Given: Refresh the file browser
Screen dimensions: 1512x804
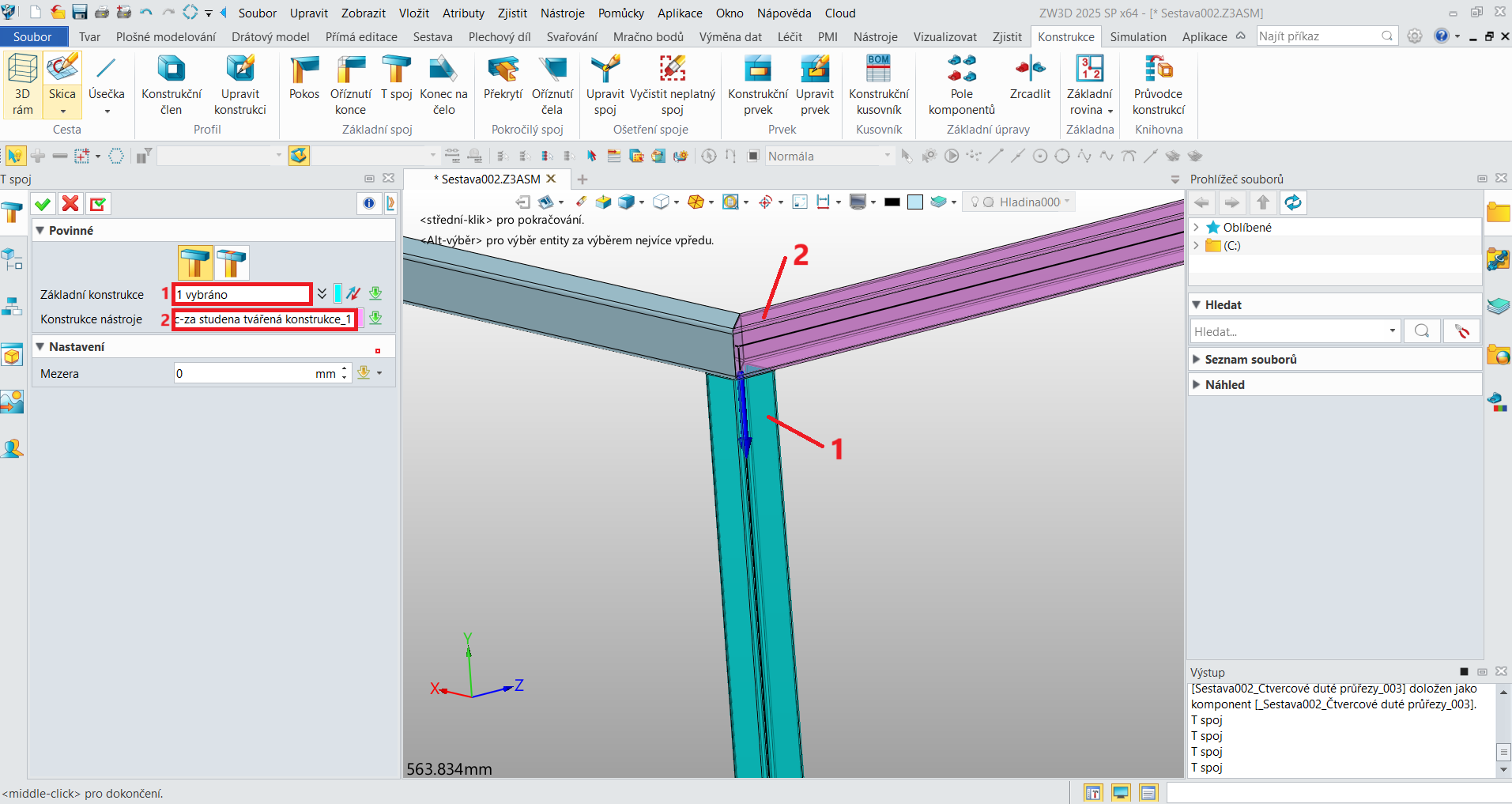Looking at the screenshot, I should coord(1293,203).
